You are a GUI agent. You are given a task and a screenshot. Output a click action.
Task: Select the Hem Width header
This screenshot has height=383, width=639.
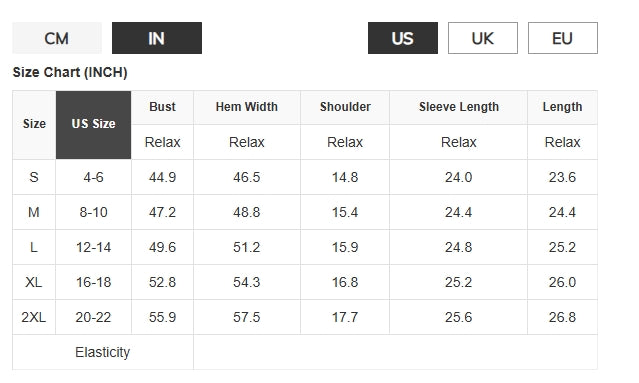pos(247,107)
